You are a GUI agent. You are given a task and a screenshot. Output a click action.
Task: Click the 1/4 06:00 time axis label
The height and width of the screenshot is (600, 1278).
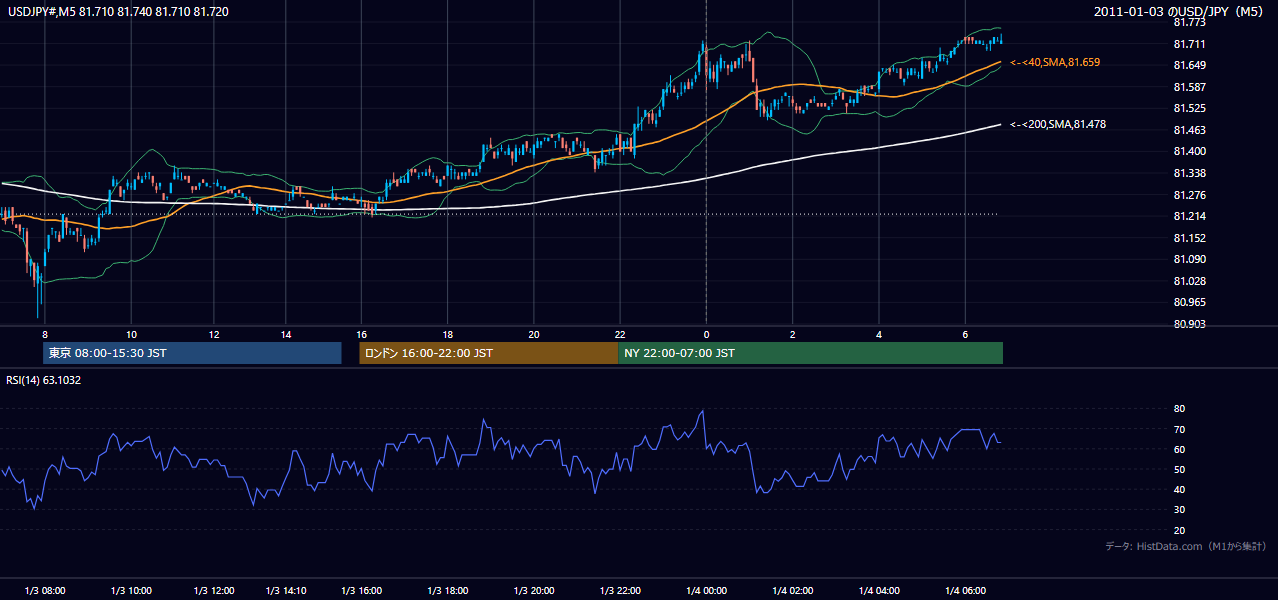click(965, 590)
